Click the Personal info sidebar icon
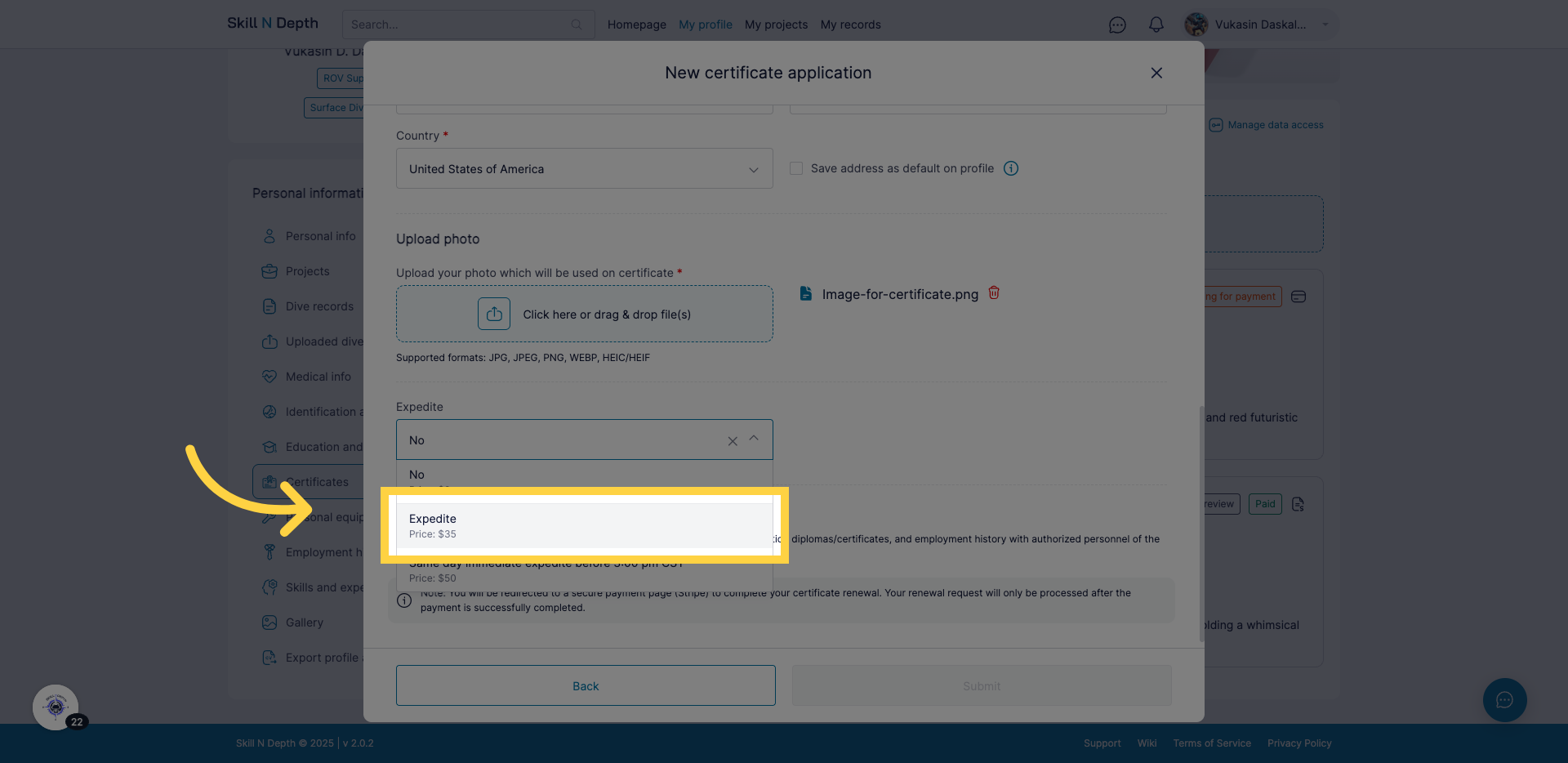Screen dimensions: 1568x763 [269, 236]
